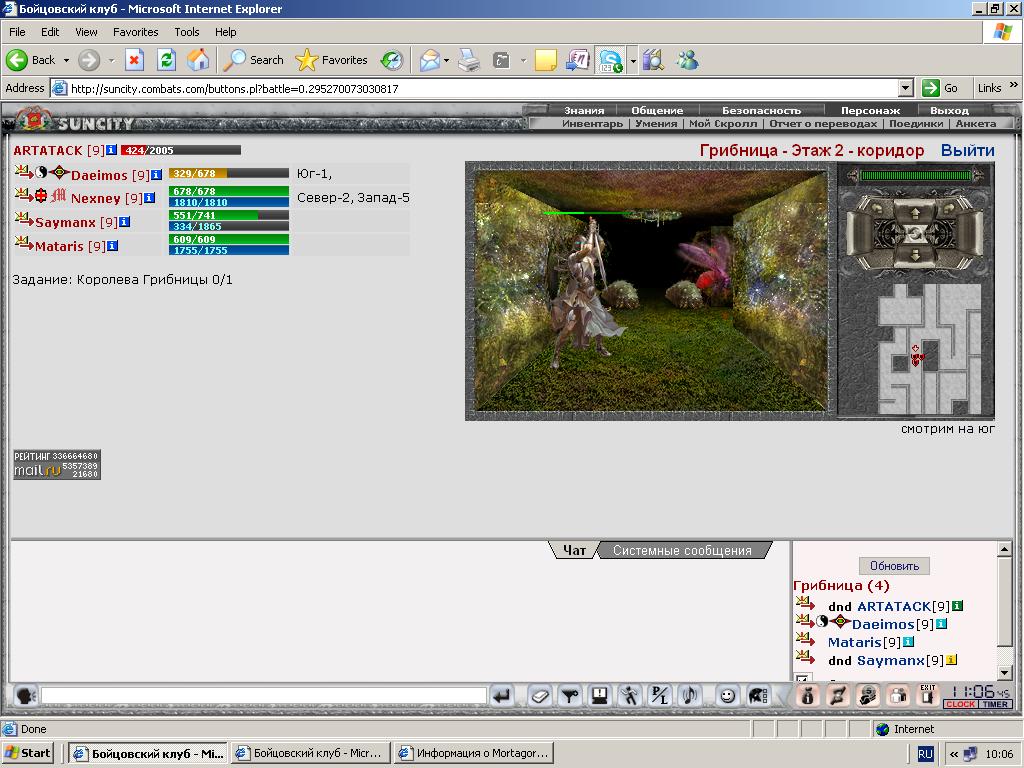Click player list scrollbar down arrow
The image size is (1024, 768).
click(1005, 673)
